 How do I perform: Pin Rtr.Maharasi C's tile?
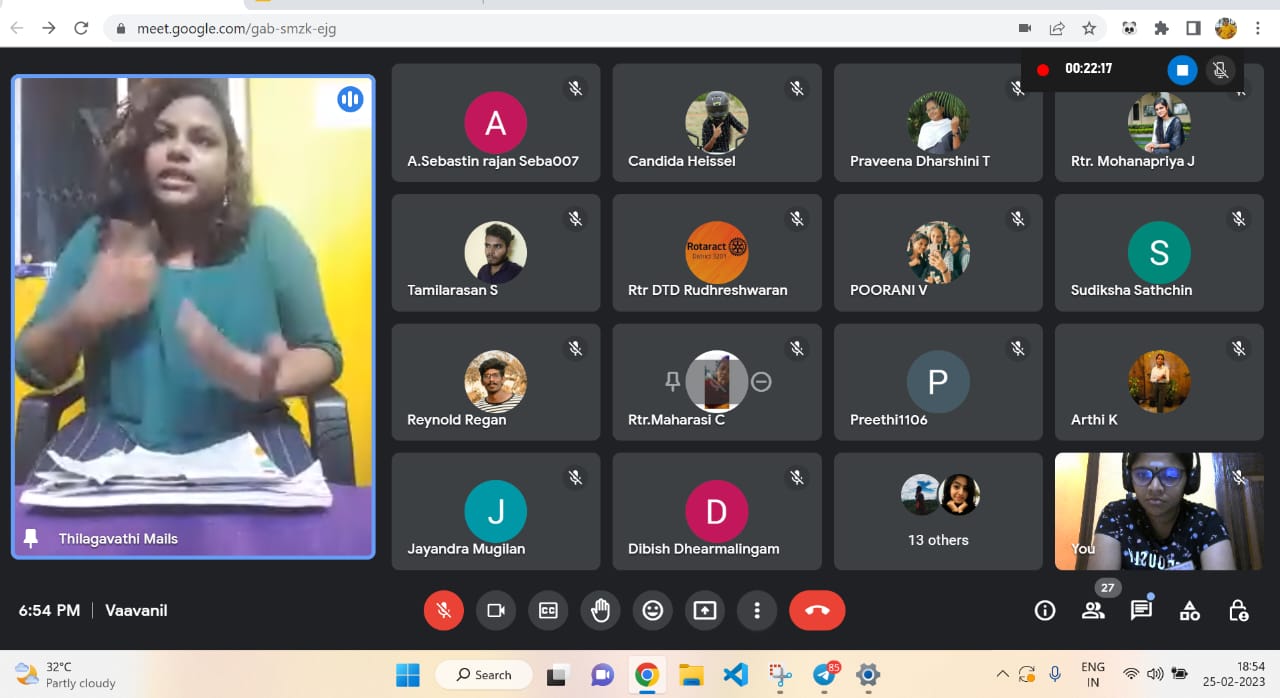click(672, 381)
